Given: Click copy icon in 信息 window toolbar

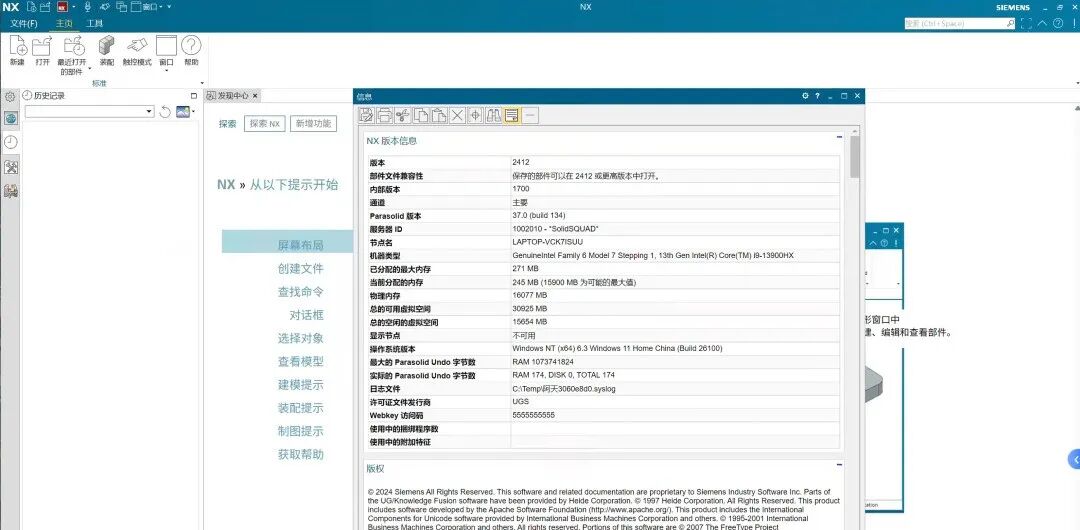Looking at the screenshot, I should [x=421, y=115].
